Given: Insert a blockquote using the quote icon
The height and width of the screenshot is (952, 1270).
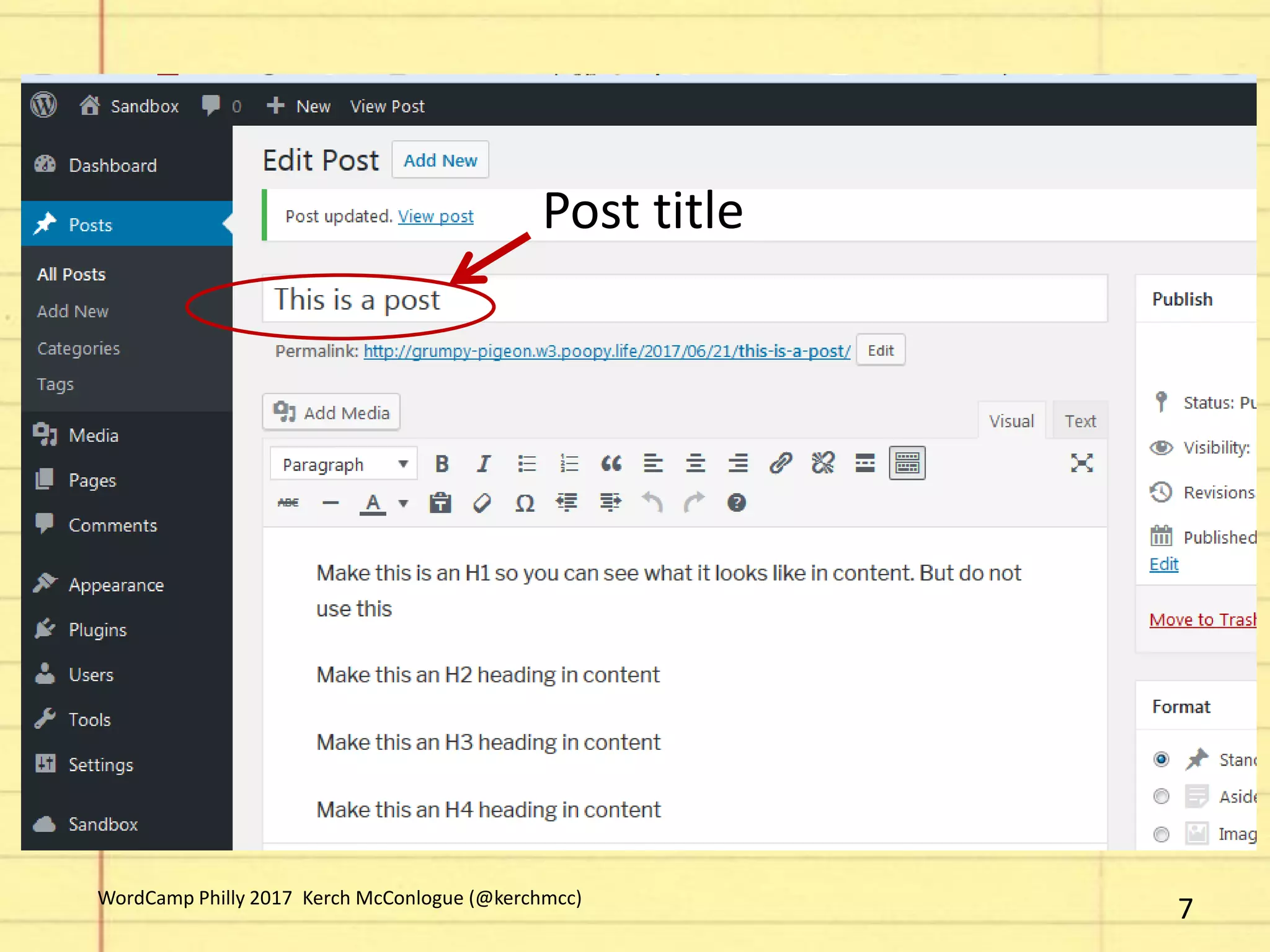Looking at the screenshot, I should point(611,464).
